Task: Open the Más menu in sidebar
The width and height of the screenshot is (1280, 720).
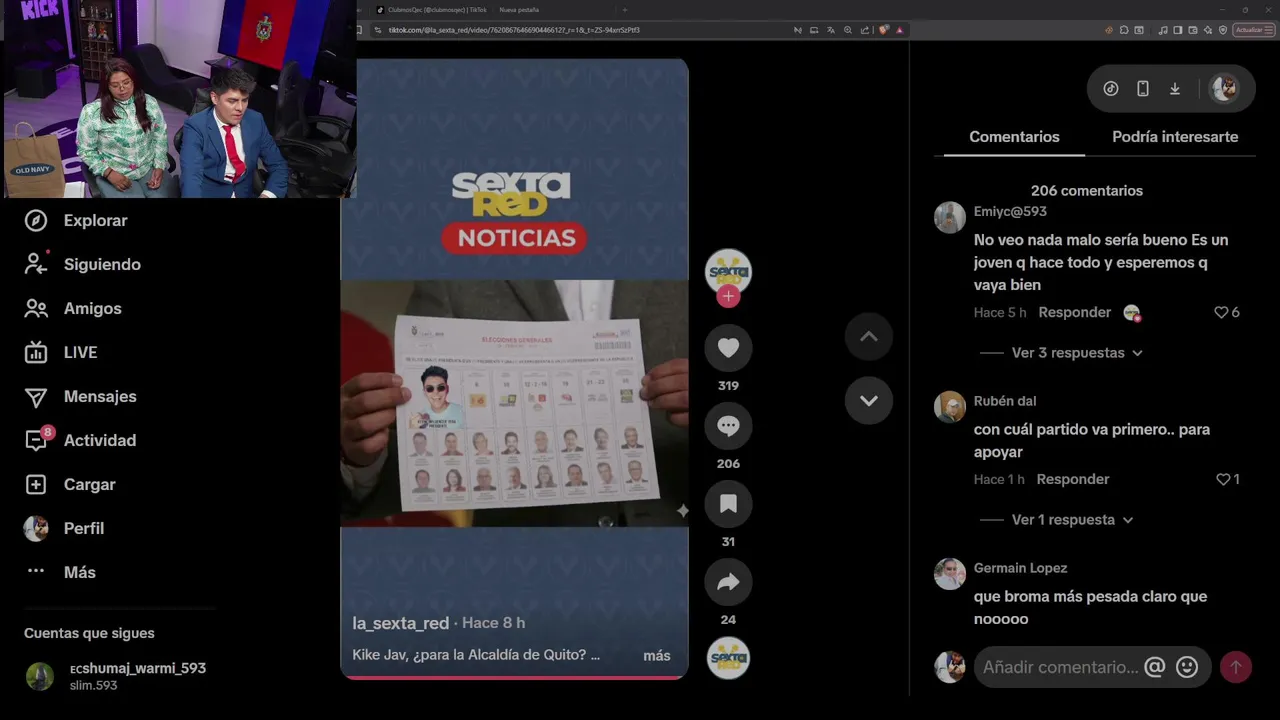Action: [60, 572]
